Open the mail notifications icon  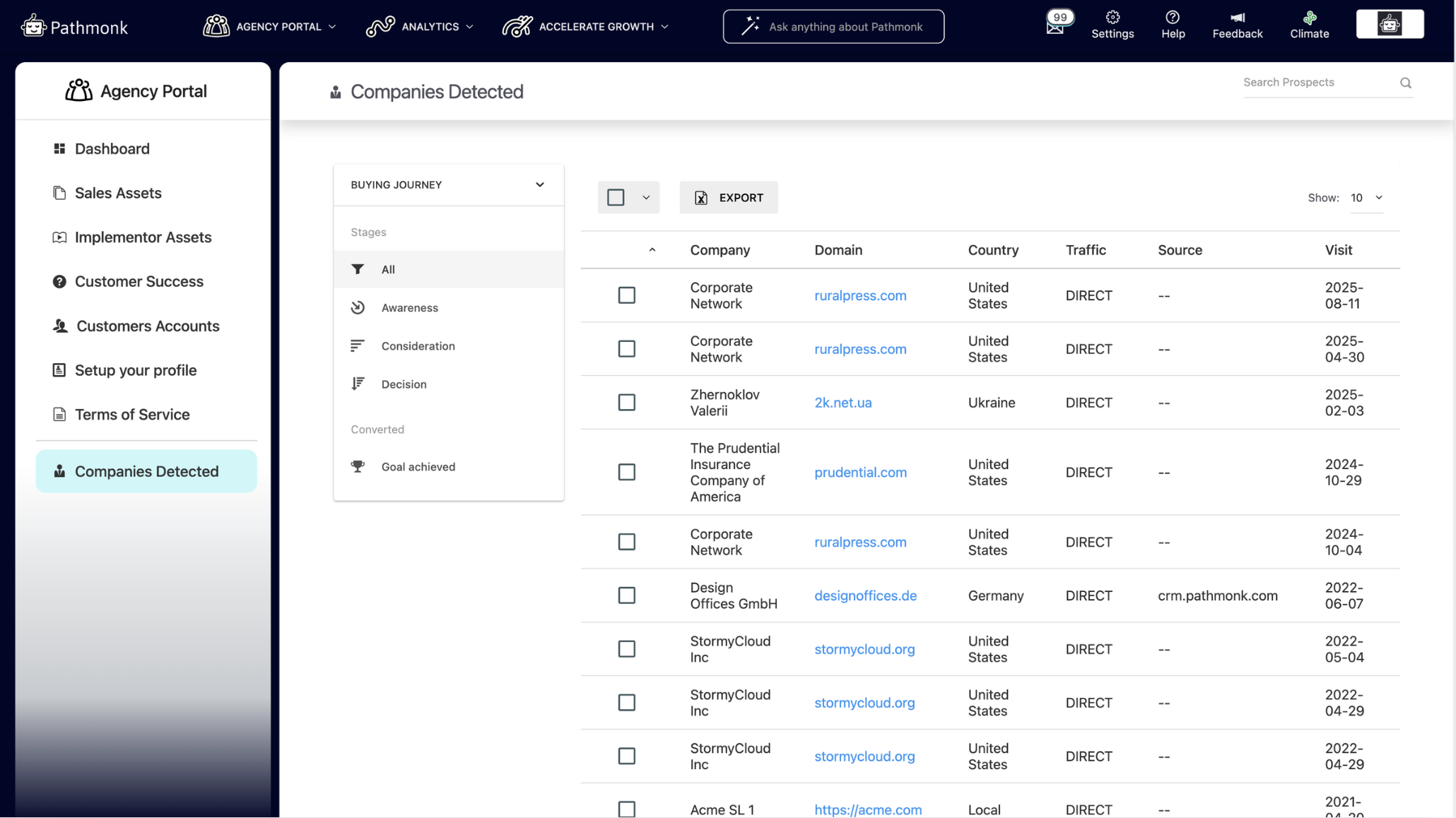click(x=1055, y=27)
